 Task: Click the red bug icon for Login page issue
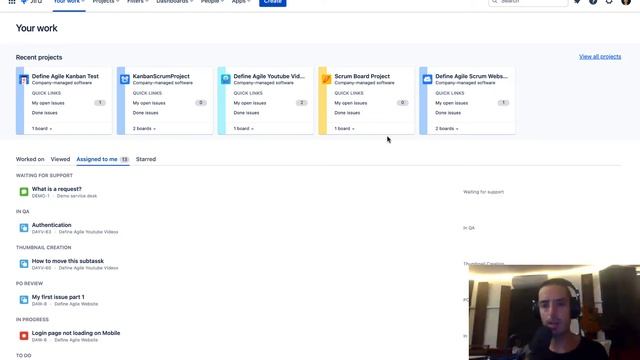point(24,336)
